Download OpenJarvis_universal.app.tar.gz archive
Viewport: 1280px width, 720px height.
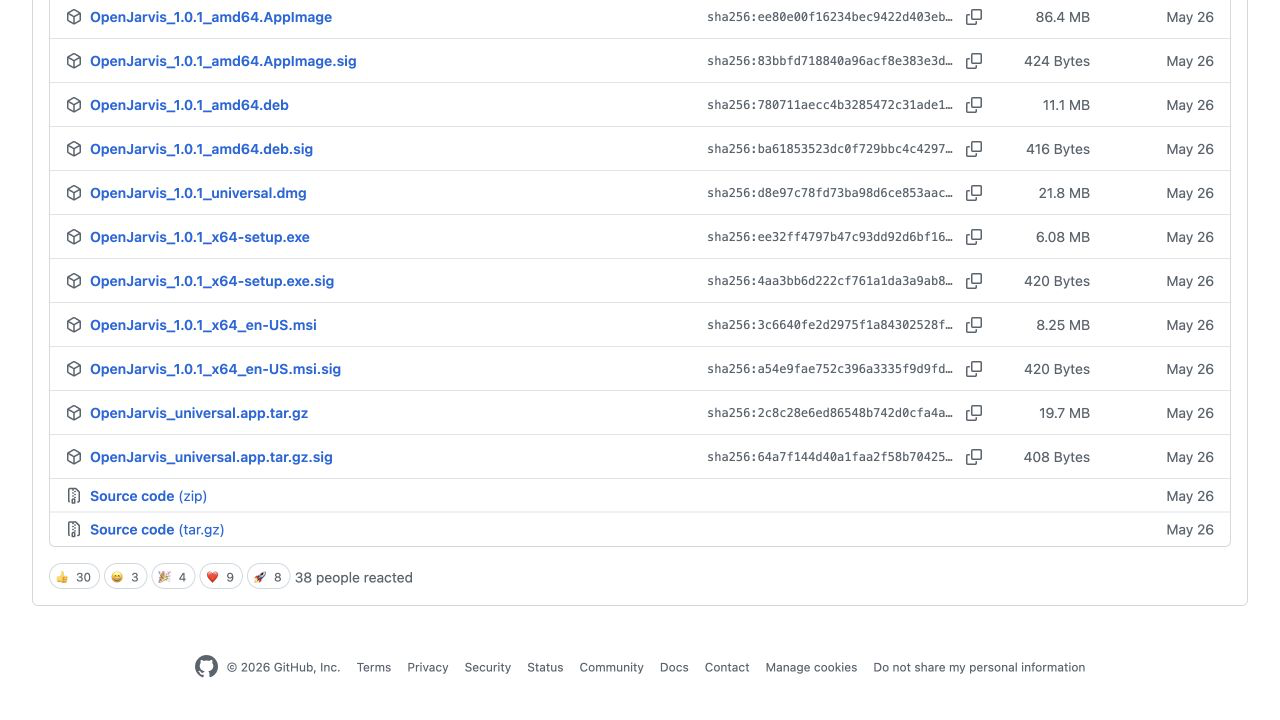click(x=199, y=413)
